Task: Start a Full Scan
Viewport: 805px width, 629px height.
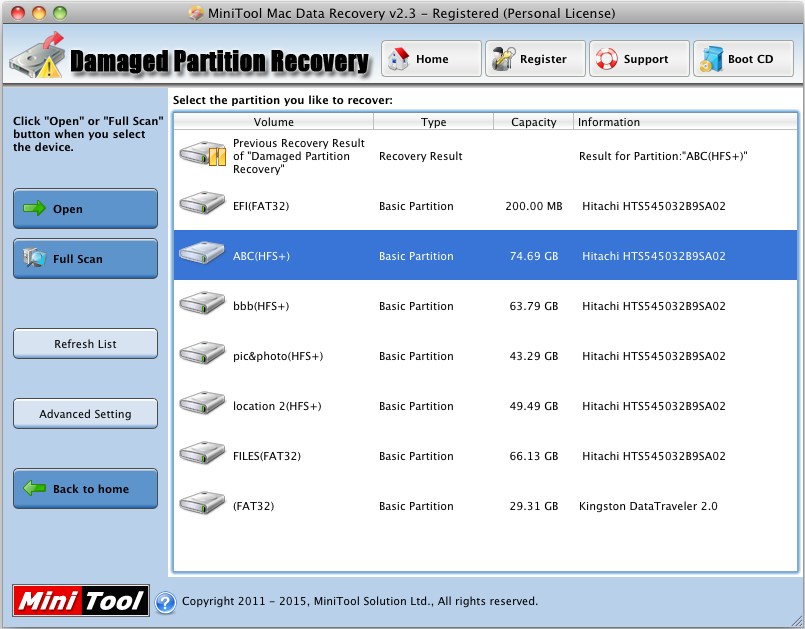Action: tap(85, 258)
